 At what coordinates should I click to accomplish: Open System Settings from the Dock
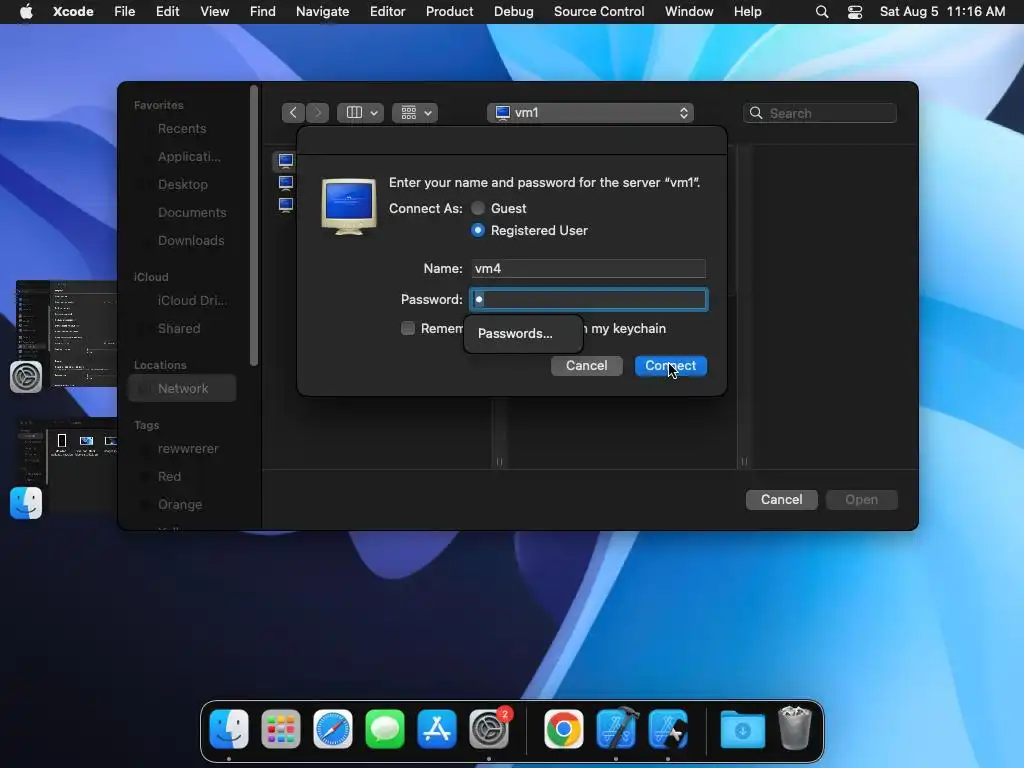(489, 729)
